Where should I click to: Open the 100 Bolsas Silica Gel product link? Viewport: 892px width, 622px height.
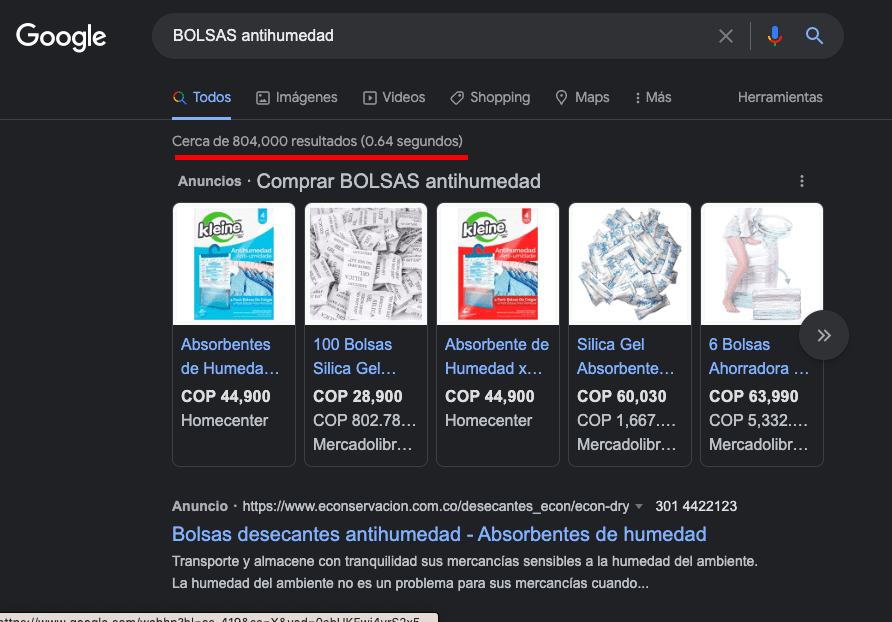coord(354,356)
